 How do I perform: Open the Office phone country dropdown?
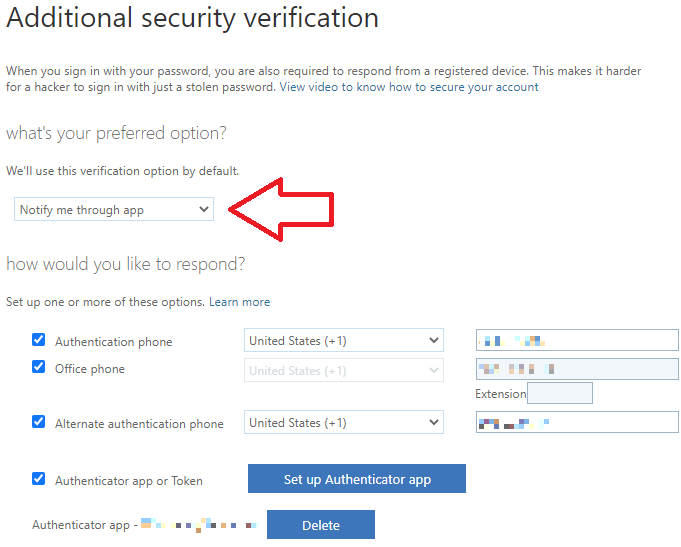tap(343, 371)
